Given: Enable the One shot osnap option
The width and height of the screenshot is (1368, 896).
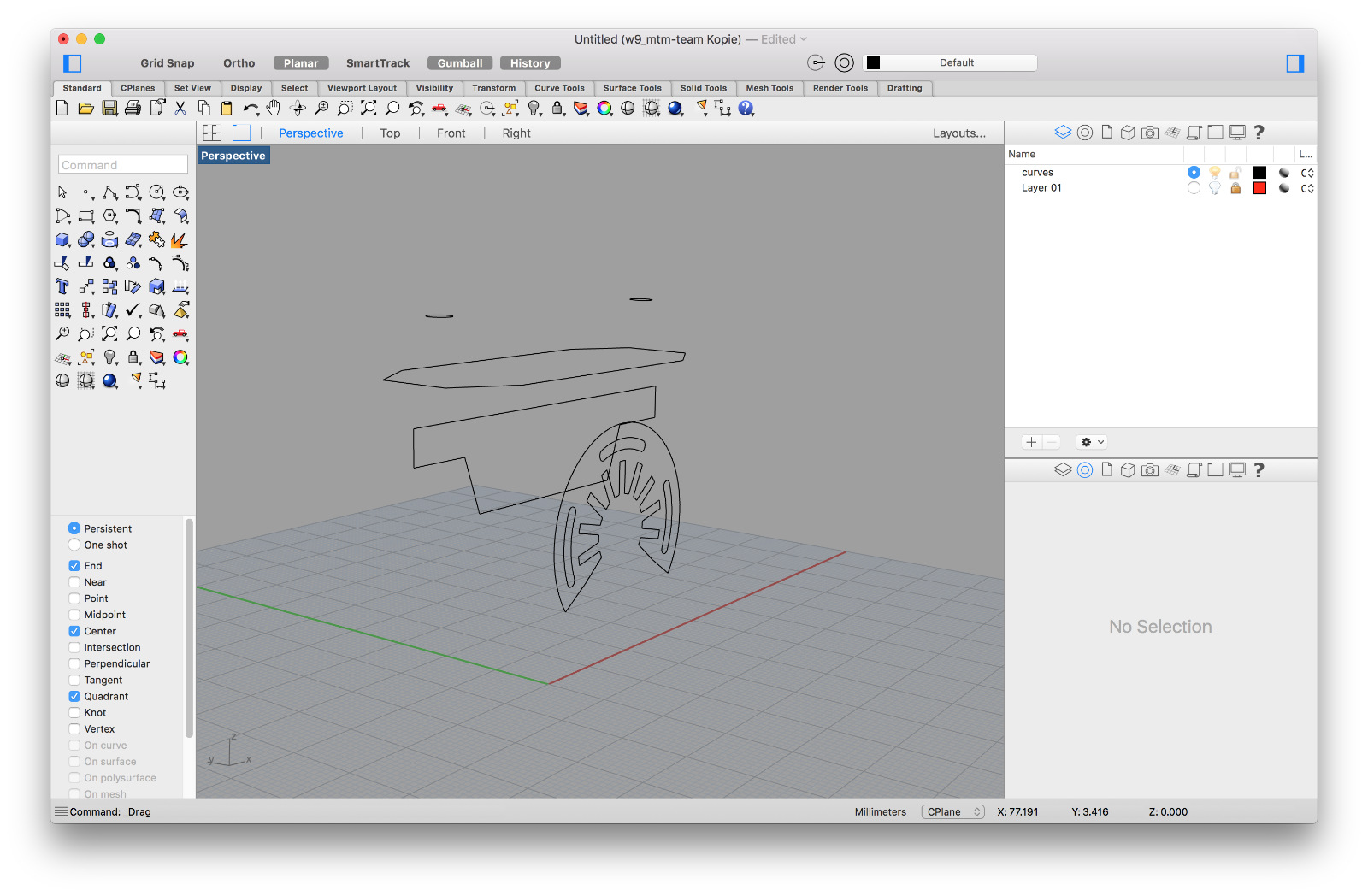Looking at the screenshot, I should tap(74, 545).
